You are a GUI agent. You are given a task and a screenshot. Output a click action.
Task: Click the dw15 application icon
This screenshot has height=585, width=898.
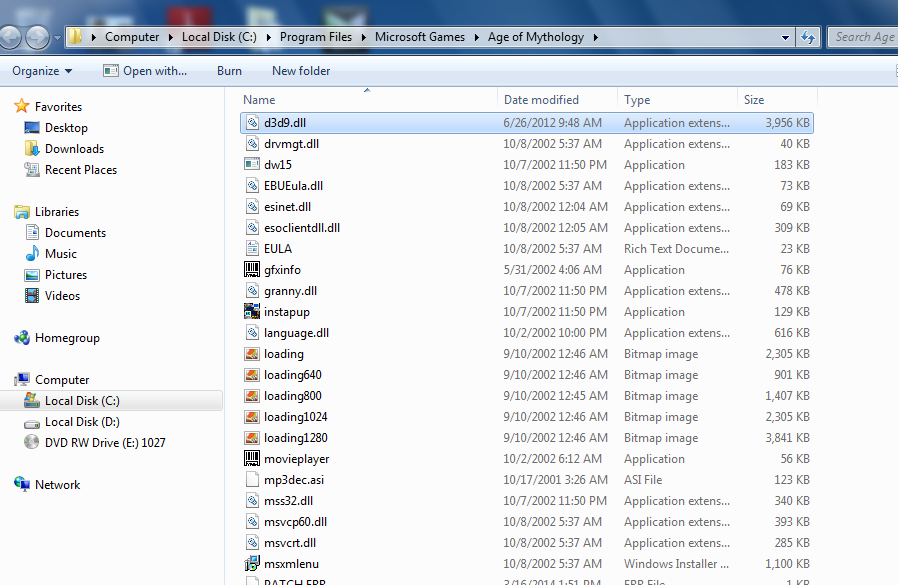(x=252, y=164)
